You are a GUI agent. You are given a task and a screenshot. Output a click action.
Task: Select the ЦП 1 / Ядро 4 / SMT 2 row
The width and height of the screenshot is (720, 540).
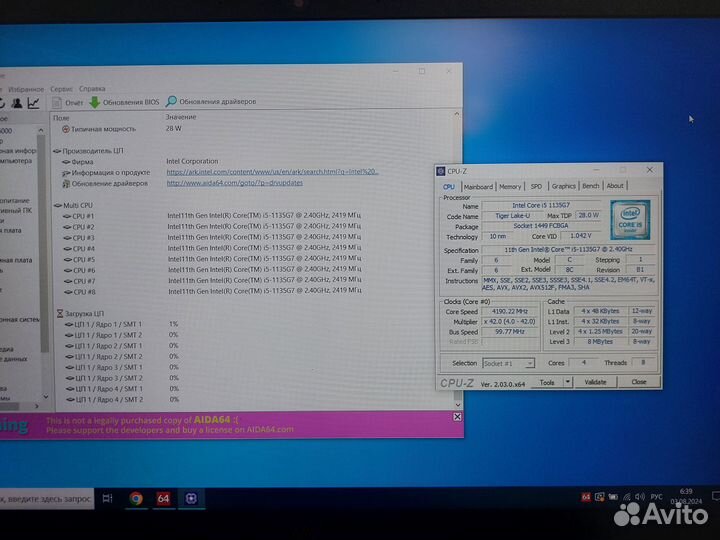(122, 400)
